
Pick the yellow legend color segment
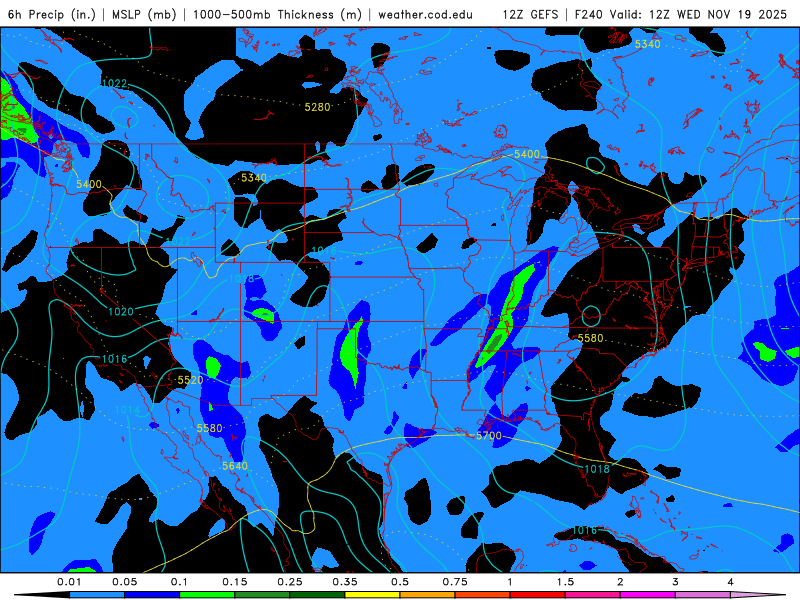[x=372, y=595]
